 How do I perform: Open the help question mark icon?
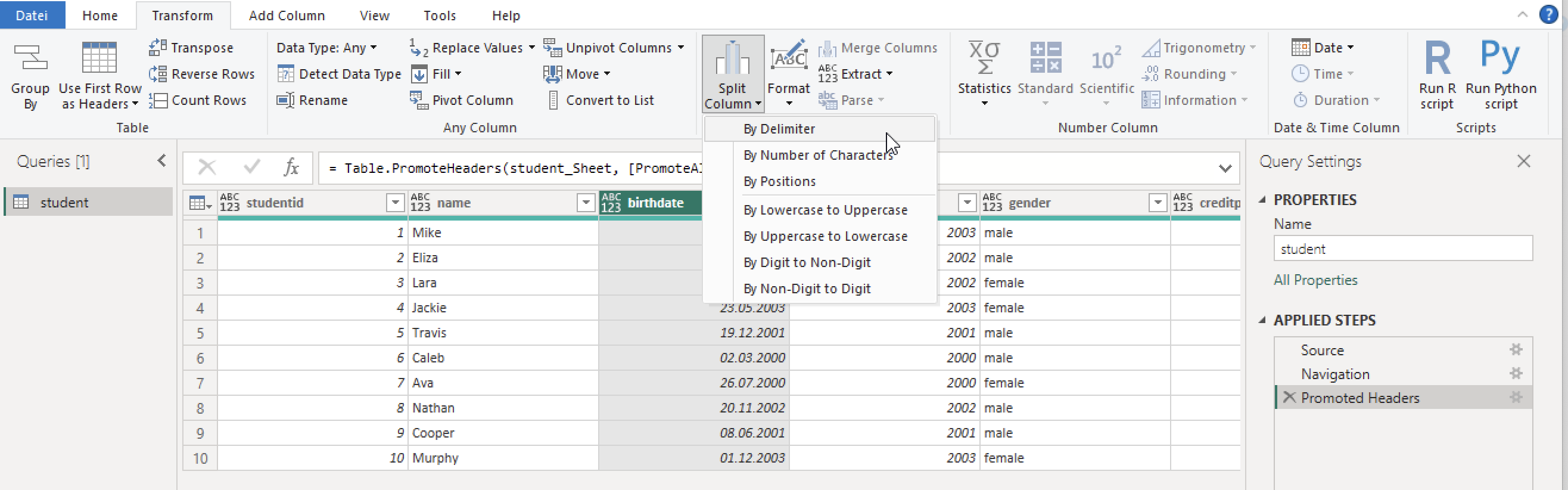[x=1548, y=14]
